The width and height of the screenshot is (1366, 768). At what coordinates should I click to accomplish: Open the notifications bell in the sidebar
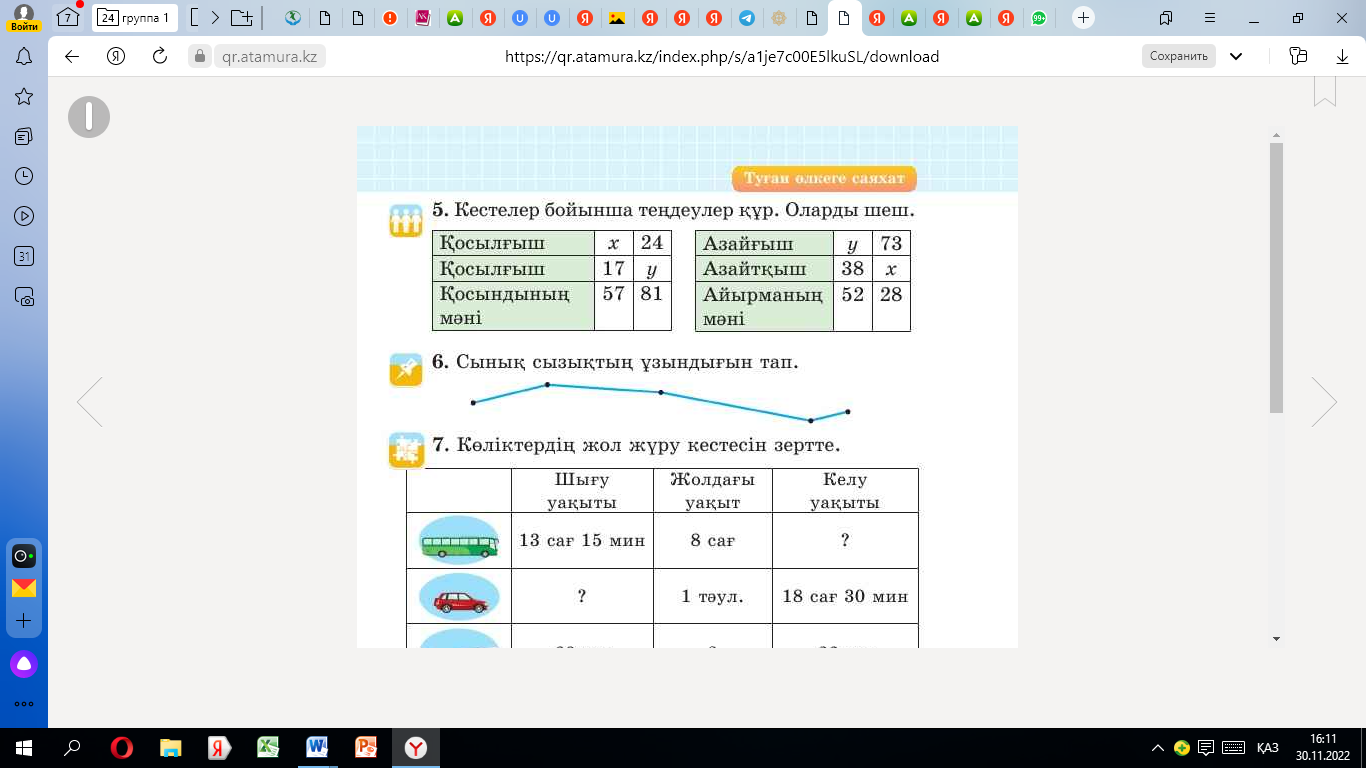pos(24,57)
